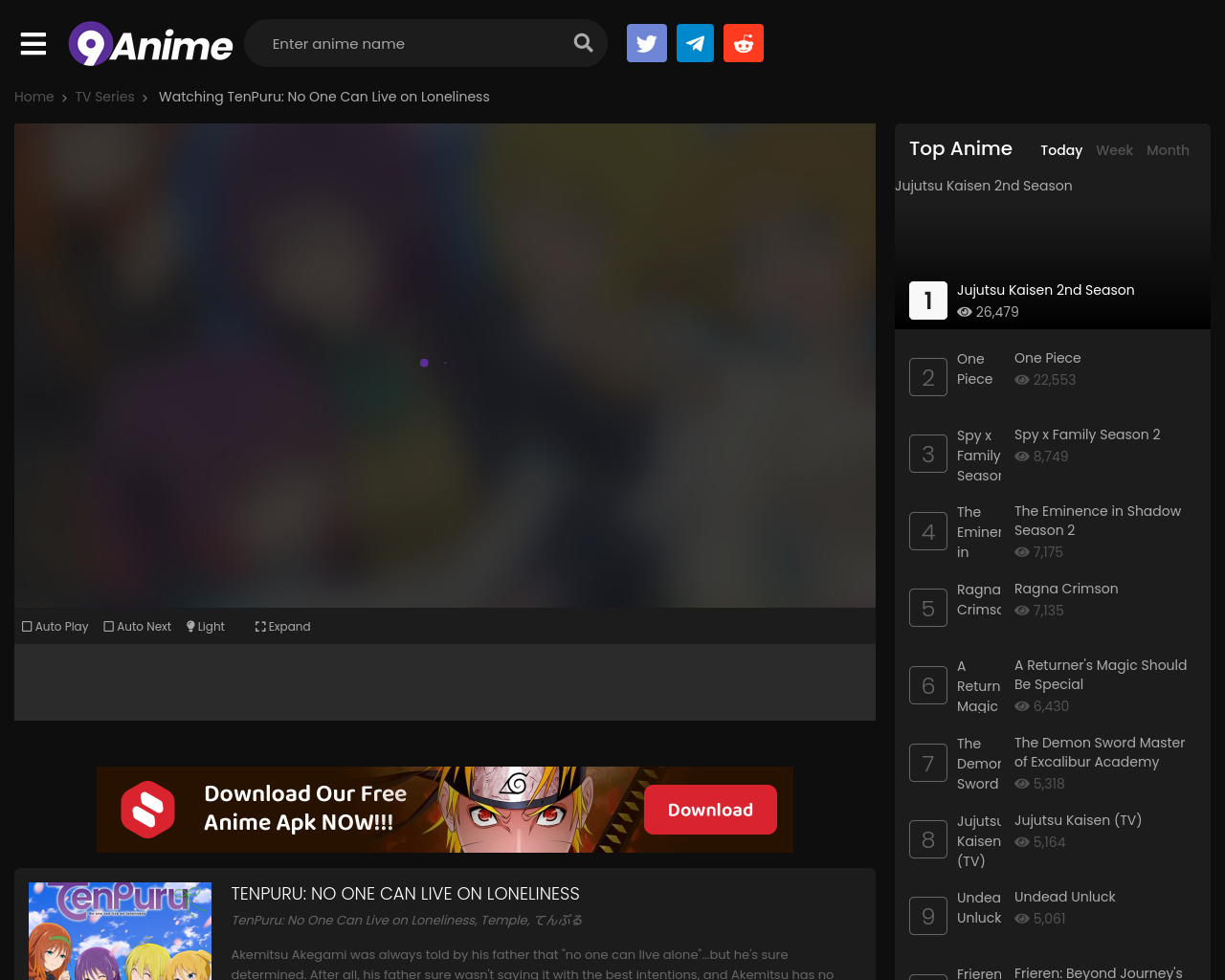Click the blurred video player area
This screenshot has height=980, width=1225.
tap(445, 366)
